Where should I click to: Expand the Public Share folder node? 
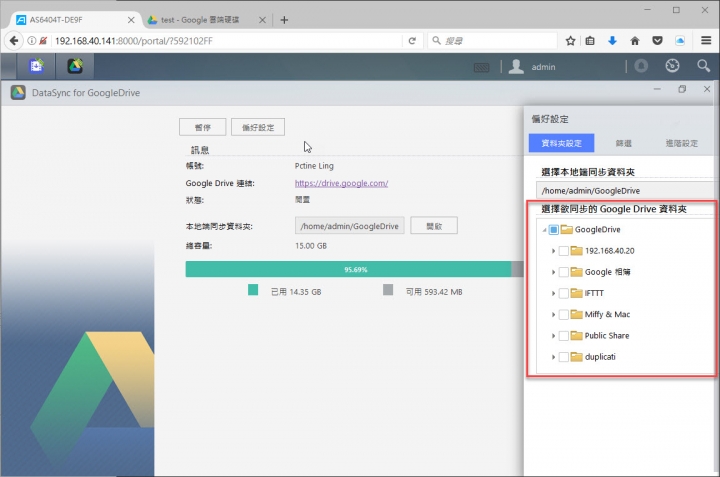[x=553, y=336]
